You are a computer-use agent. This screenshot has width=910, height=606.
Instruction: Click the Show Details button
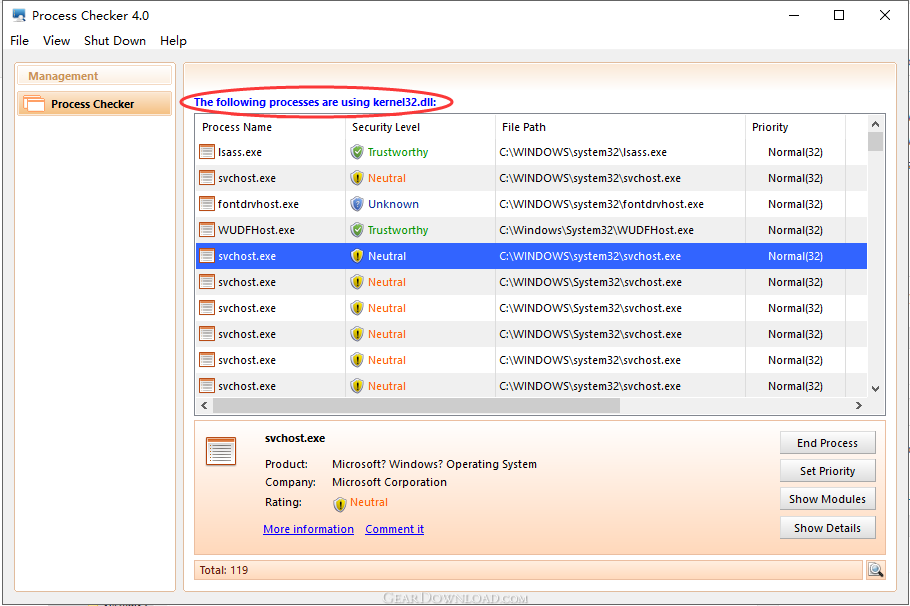(827, 528)
